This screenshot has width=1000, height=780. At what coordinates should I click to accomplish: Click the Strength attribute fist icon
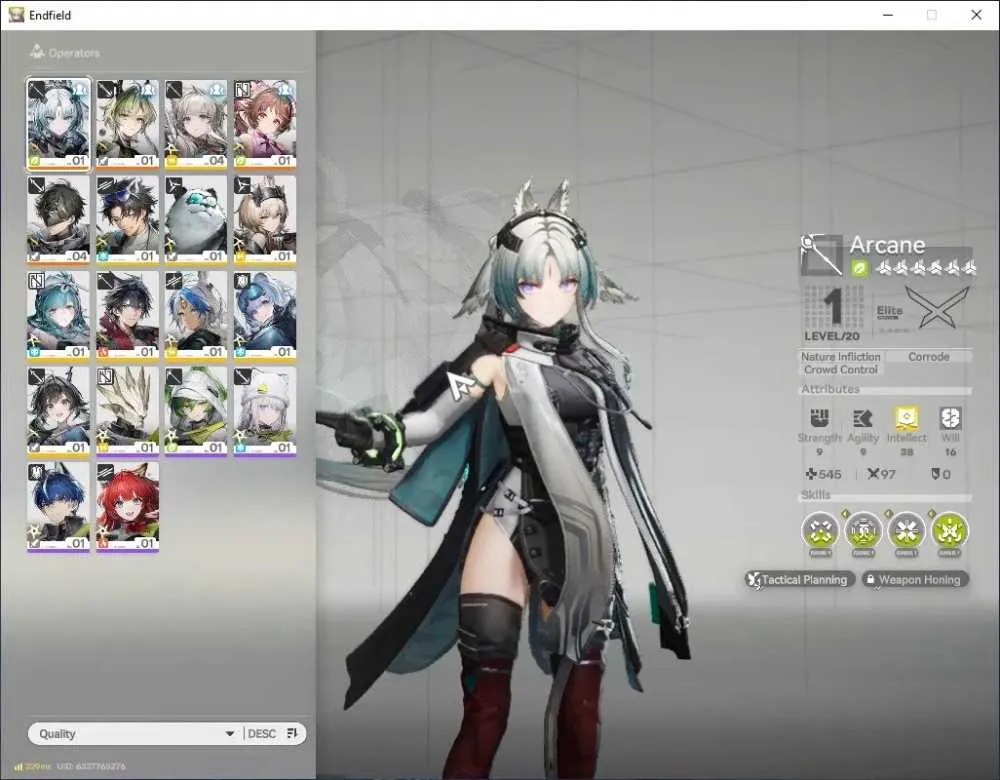(819, 418)
